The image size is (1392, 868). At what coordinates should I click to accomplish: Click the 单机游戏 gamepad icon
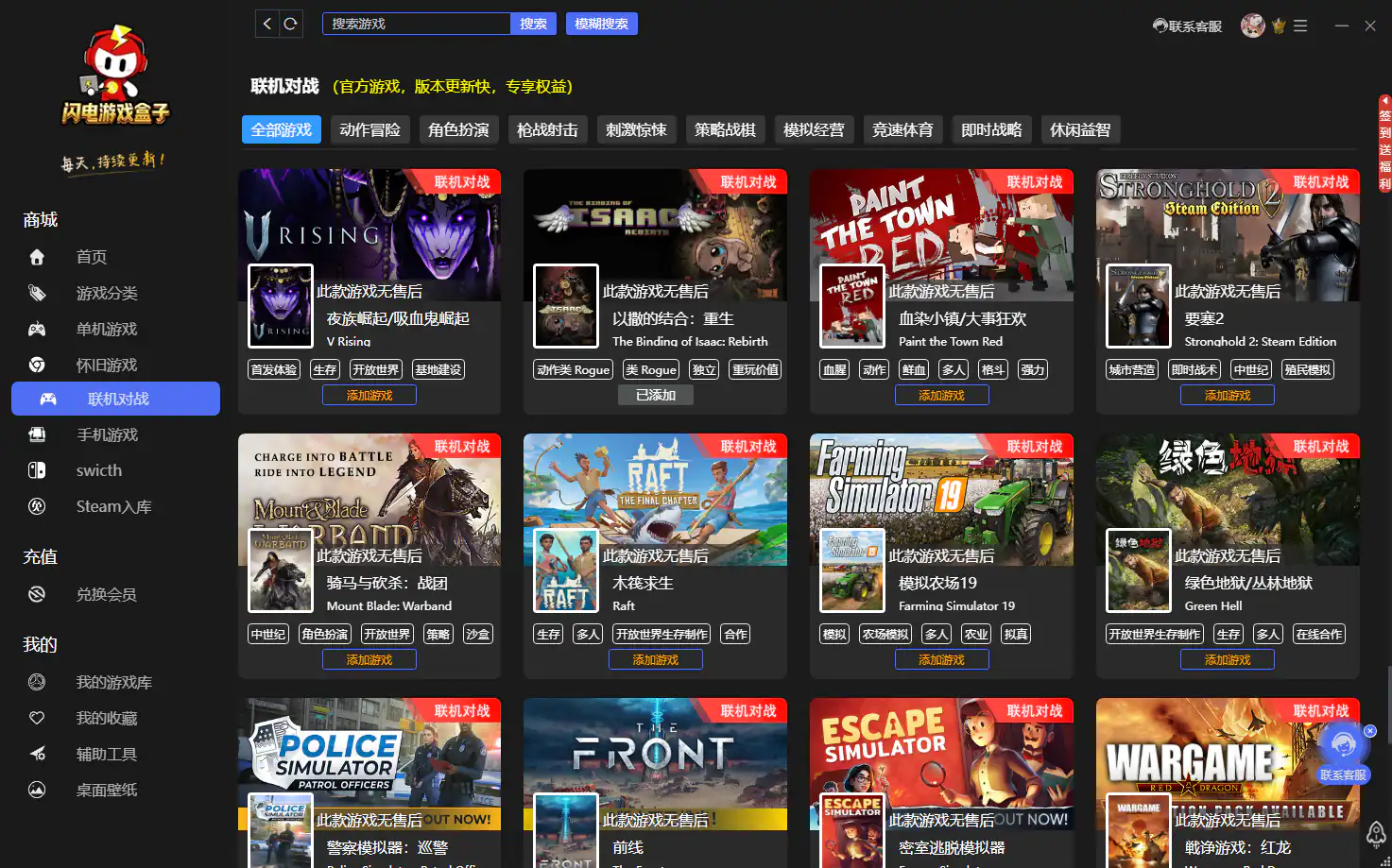(x=37, y=329)
